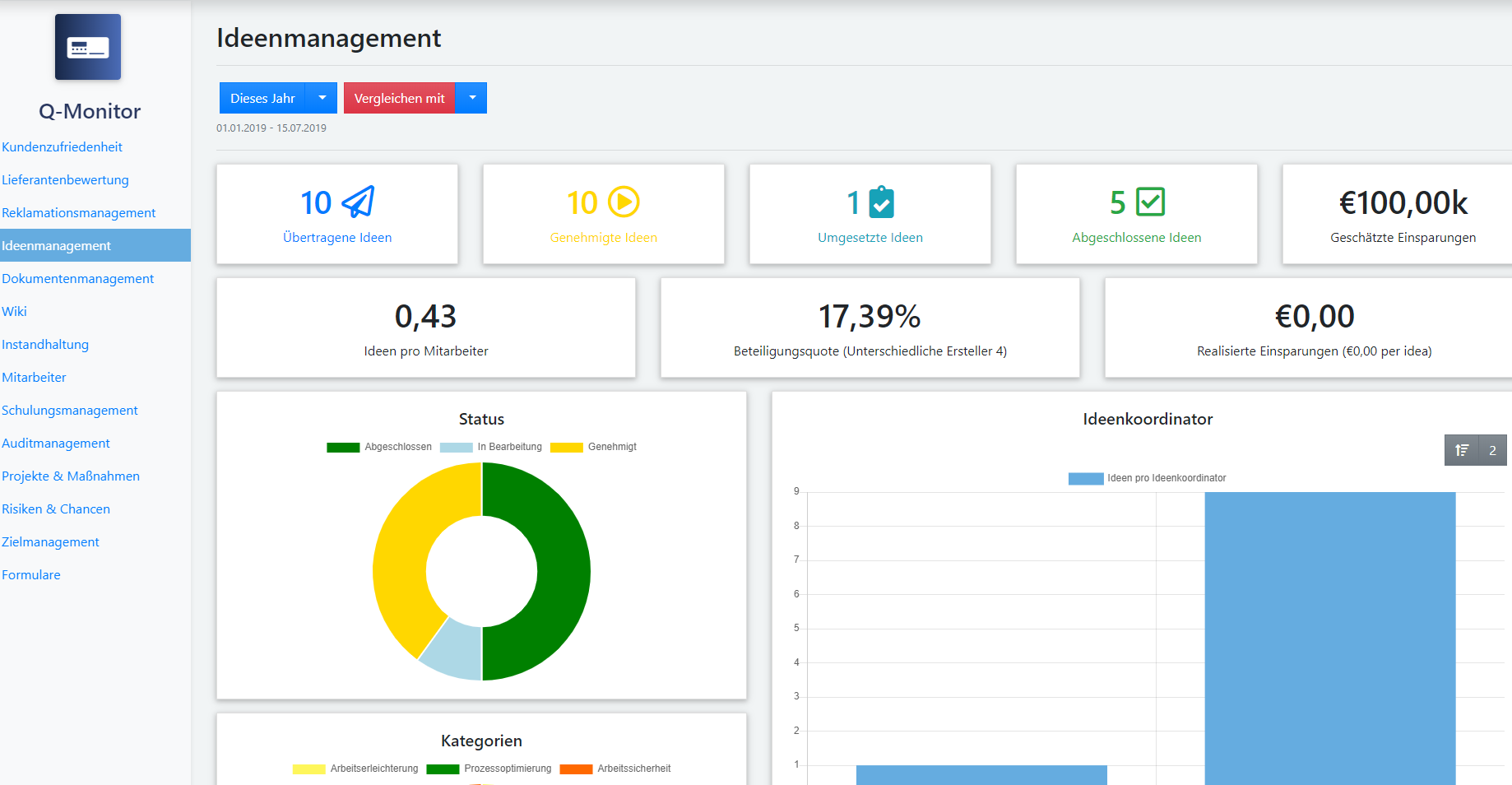Click the green Abgeschlossen donut segment
Image resolution: width=1512 pixels, height=785 pixels.
click(563, 571)
